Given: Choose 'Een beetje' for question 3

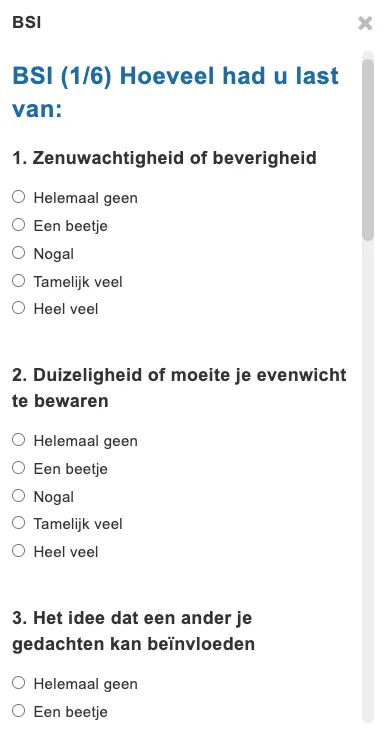Looking at the screenshot, I should [x=19, y=710].
